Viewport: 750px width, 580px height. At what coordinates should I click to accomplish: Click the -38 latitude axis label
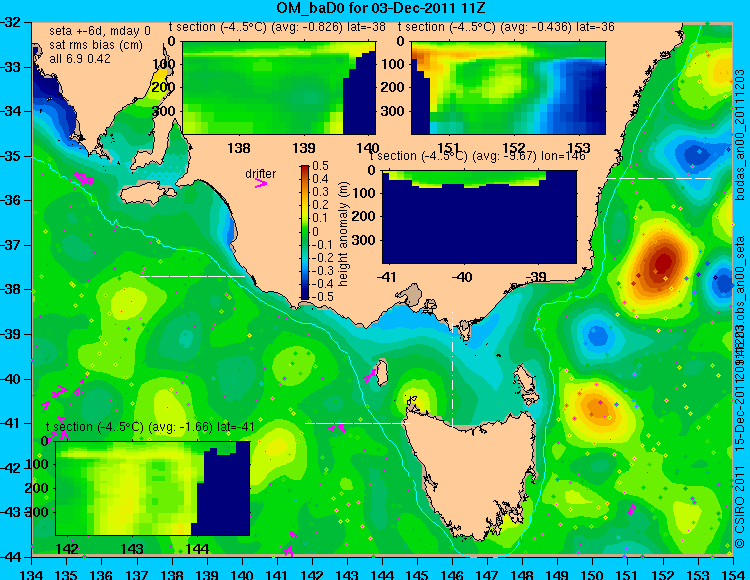click(x=11, y=289)
